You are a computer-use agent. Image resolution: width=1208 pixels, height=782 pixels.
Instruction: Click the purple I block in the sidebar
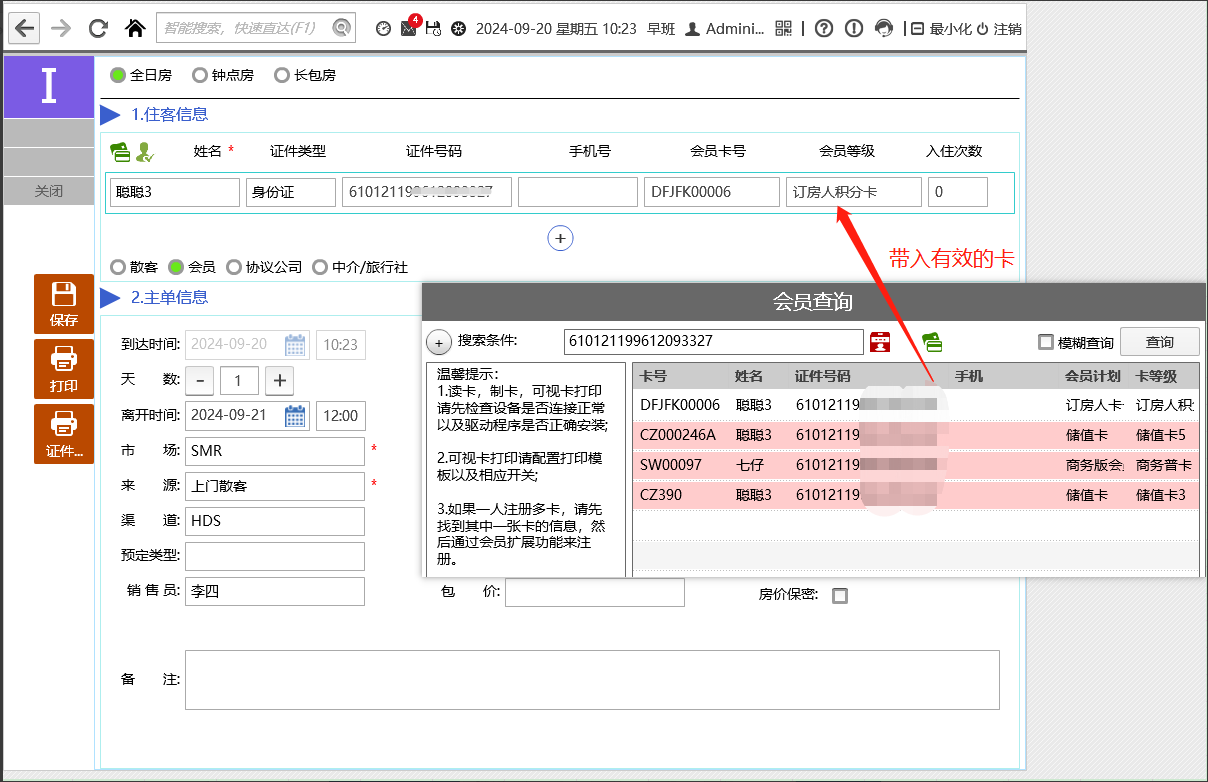[x=49, y=87]
